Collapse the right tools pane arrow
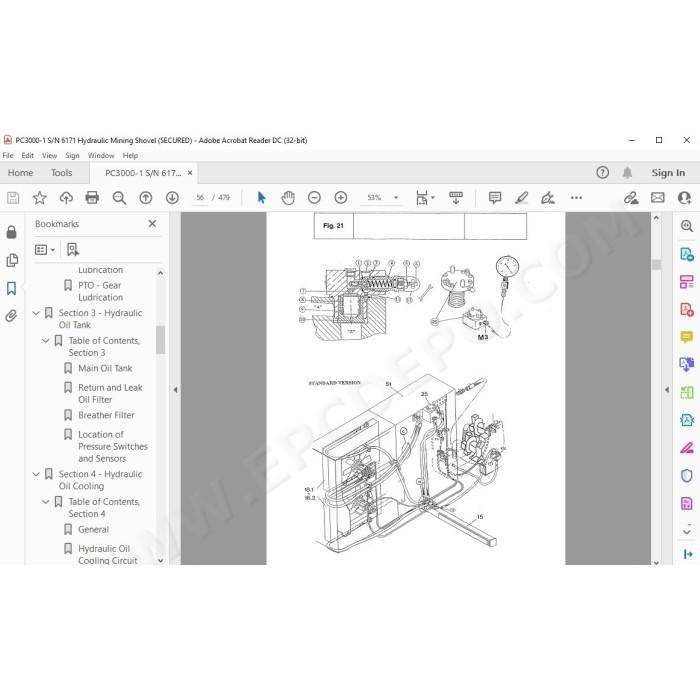The image size is (700, 700). pyautogui.click(x=667, y=389)
